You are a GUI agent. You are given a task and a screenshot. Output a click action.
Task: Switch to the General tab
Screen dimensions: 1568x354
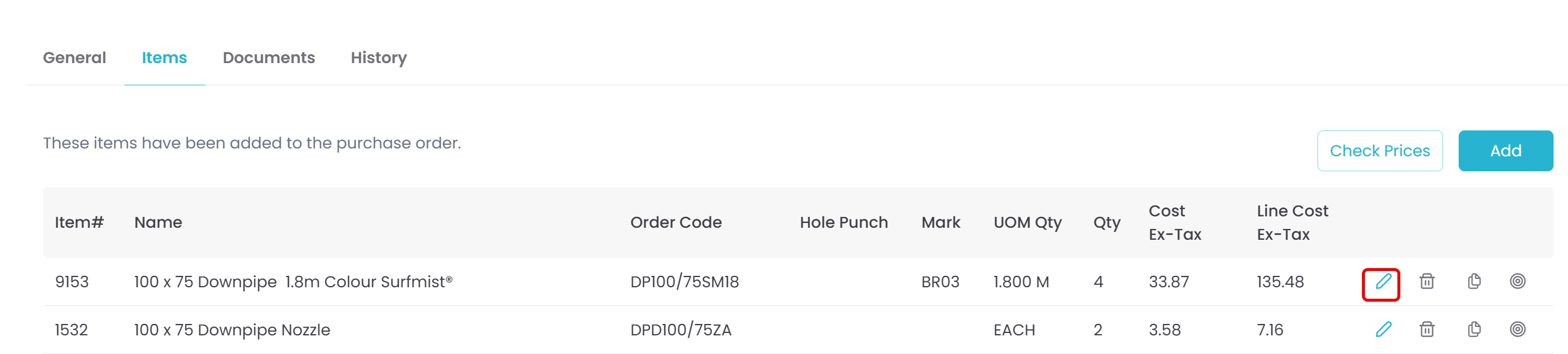click(74, 58)
